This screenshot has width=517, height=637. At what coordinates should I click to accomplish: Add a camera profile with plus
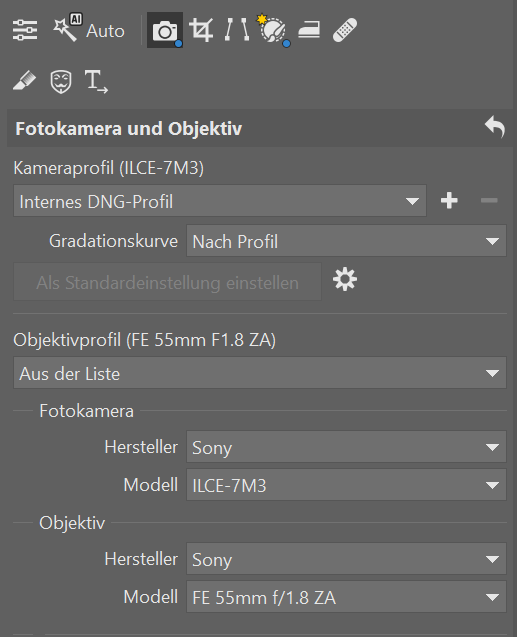(x=449, y=200)
